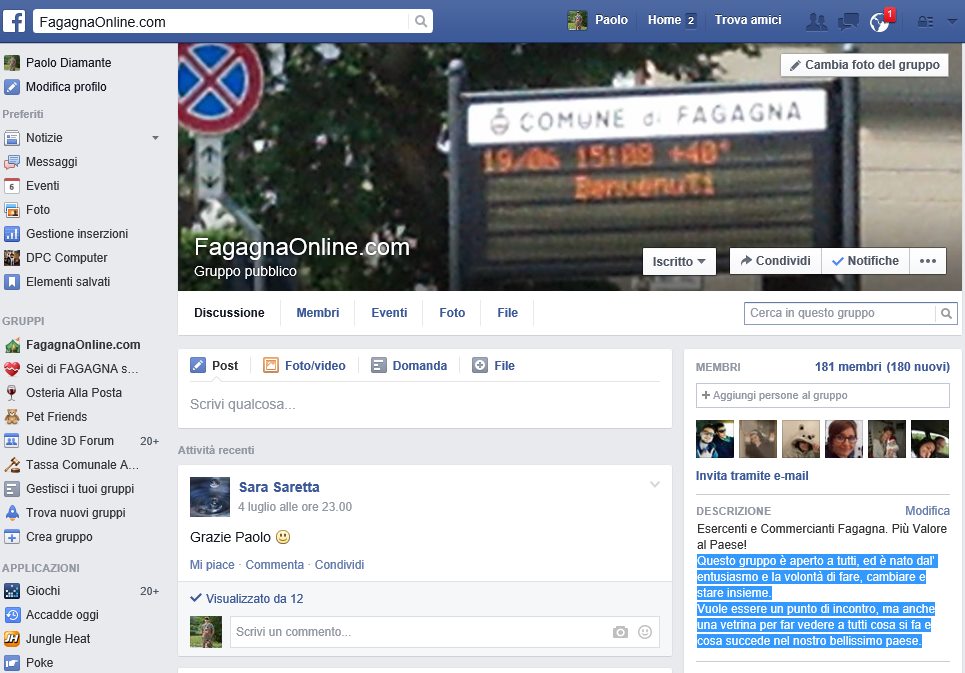Viewport: 965px width, 673px height.
Task: Click the Tassa Comunale gavel icon
Action: pos(12,464)
